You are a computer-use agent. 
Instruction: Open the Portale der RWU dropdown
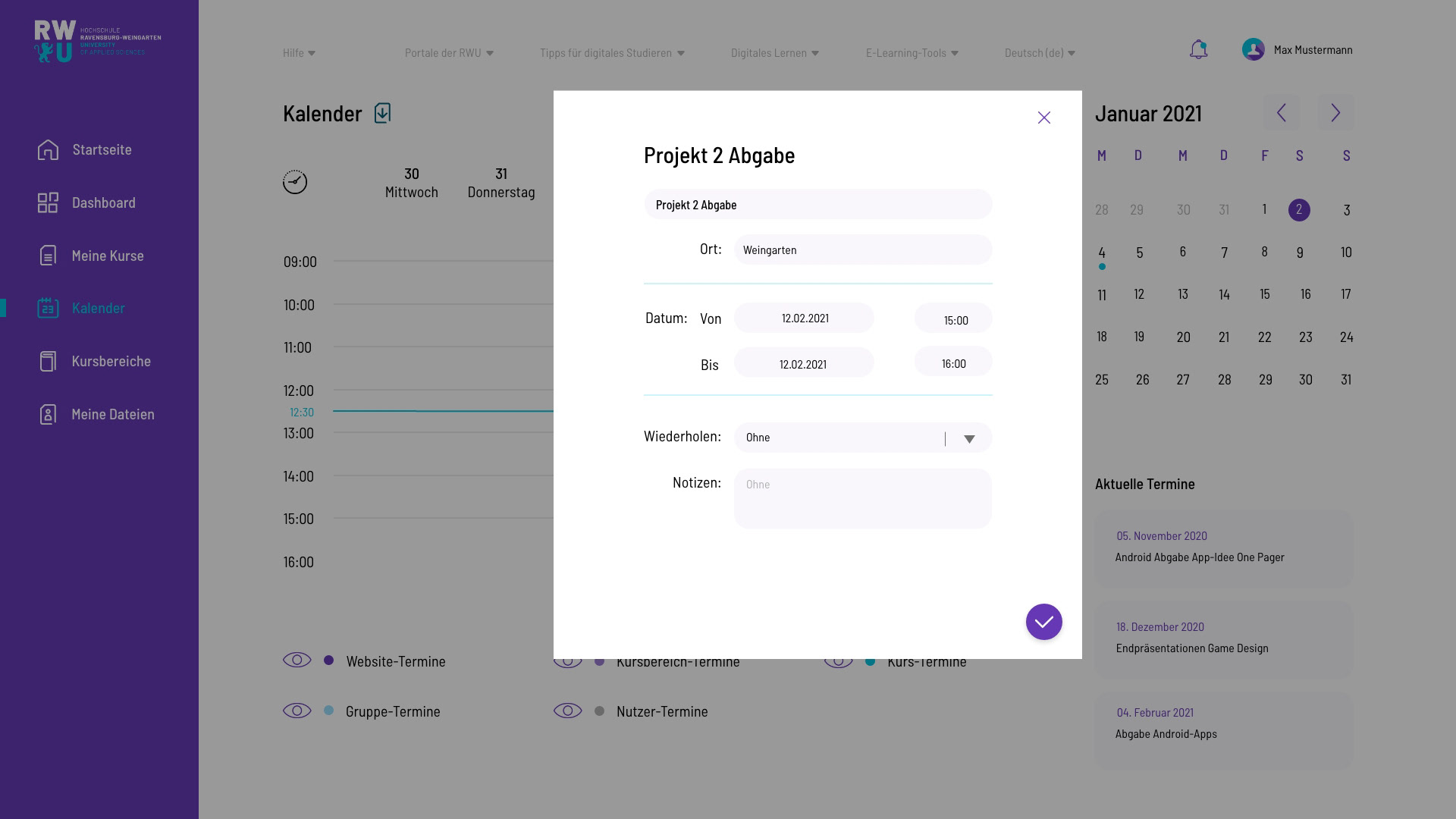[450, 53]
